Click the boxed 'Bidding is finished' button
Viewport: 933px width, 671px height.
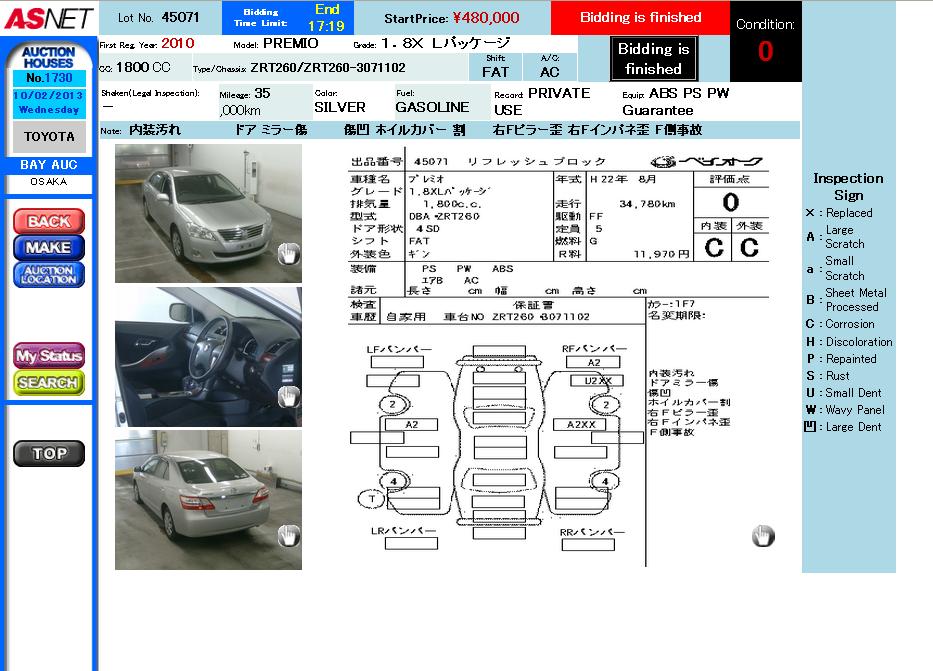653,59
